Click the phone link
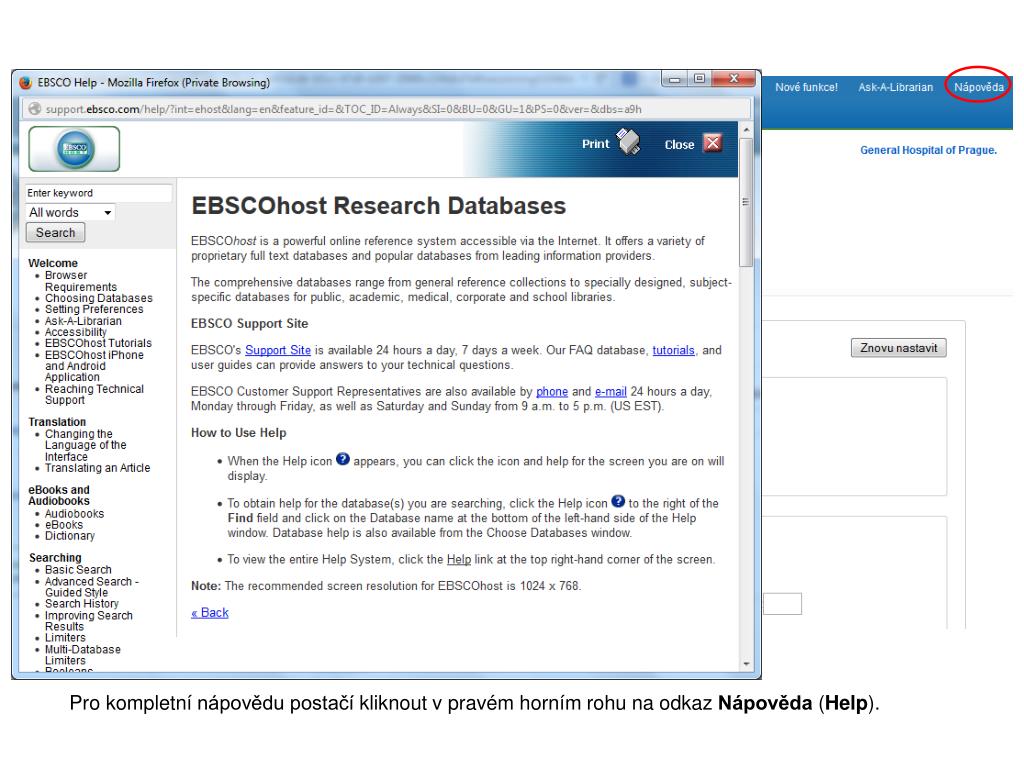 point(552,391)
